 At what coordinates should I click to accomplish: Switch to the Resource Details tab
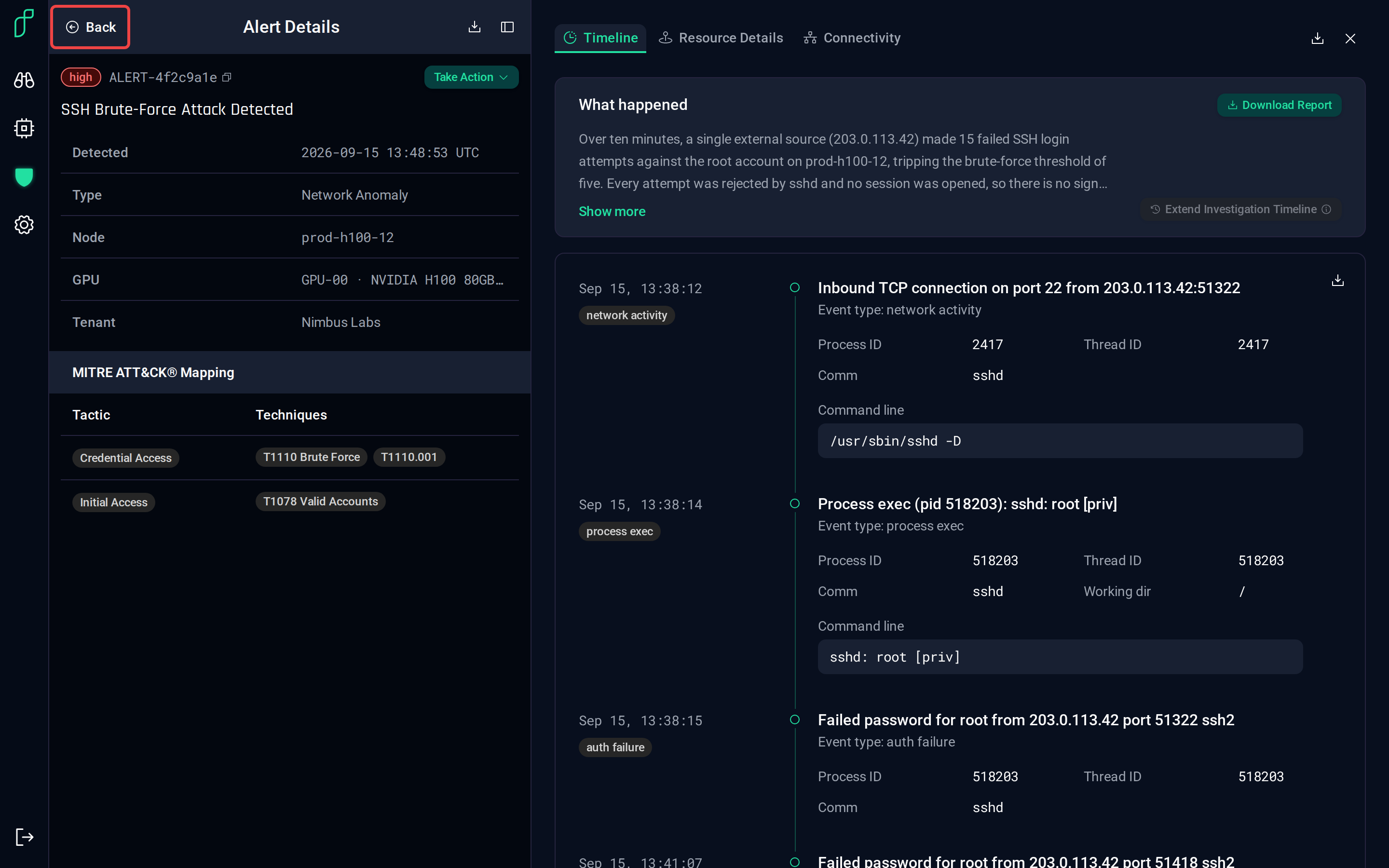coord(721,38)
